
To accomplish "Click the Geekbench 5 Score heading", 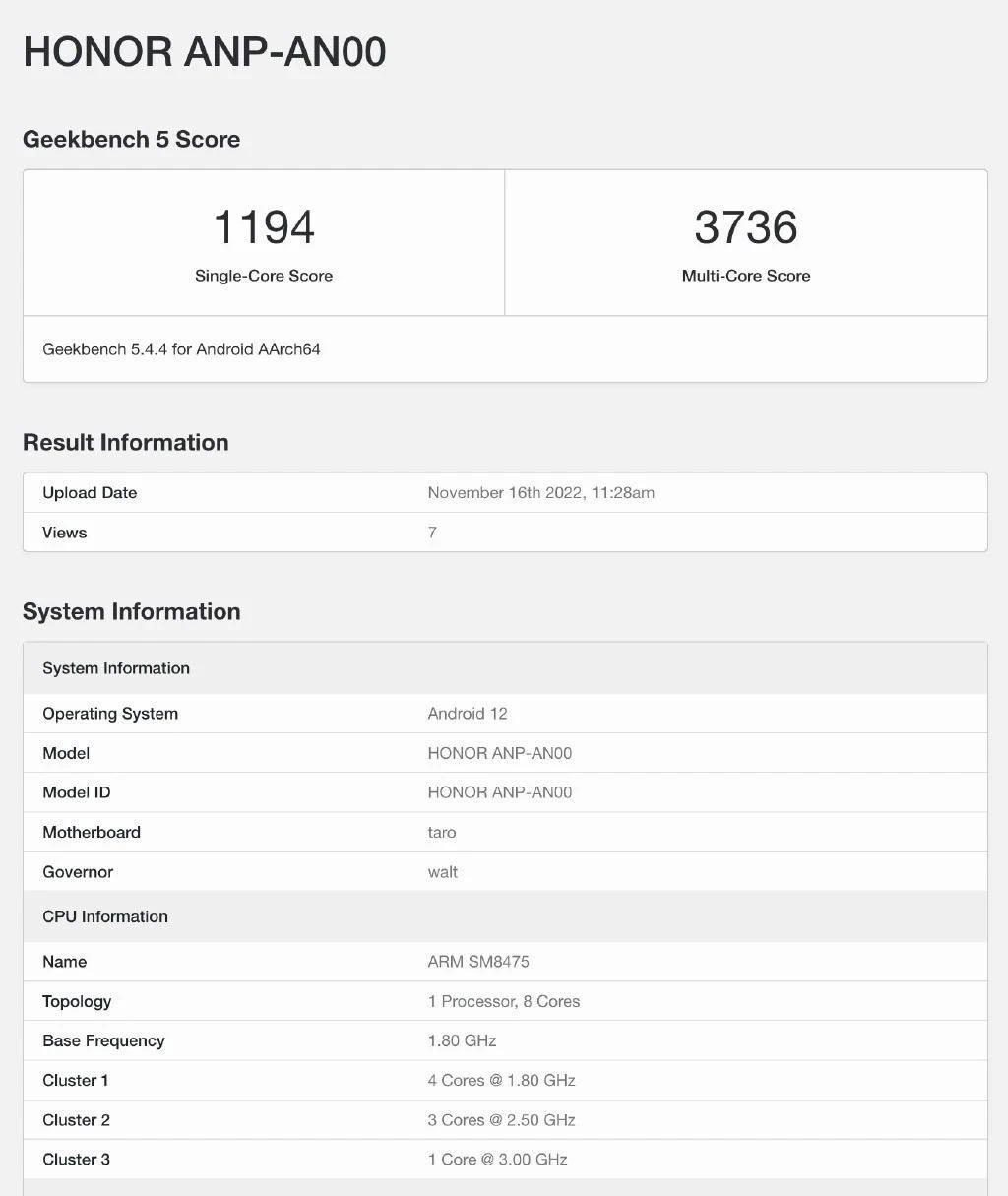I will click(131, 139).
